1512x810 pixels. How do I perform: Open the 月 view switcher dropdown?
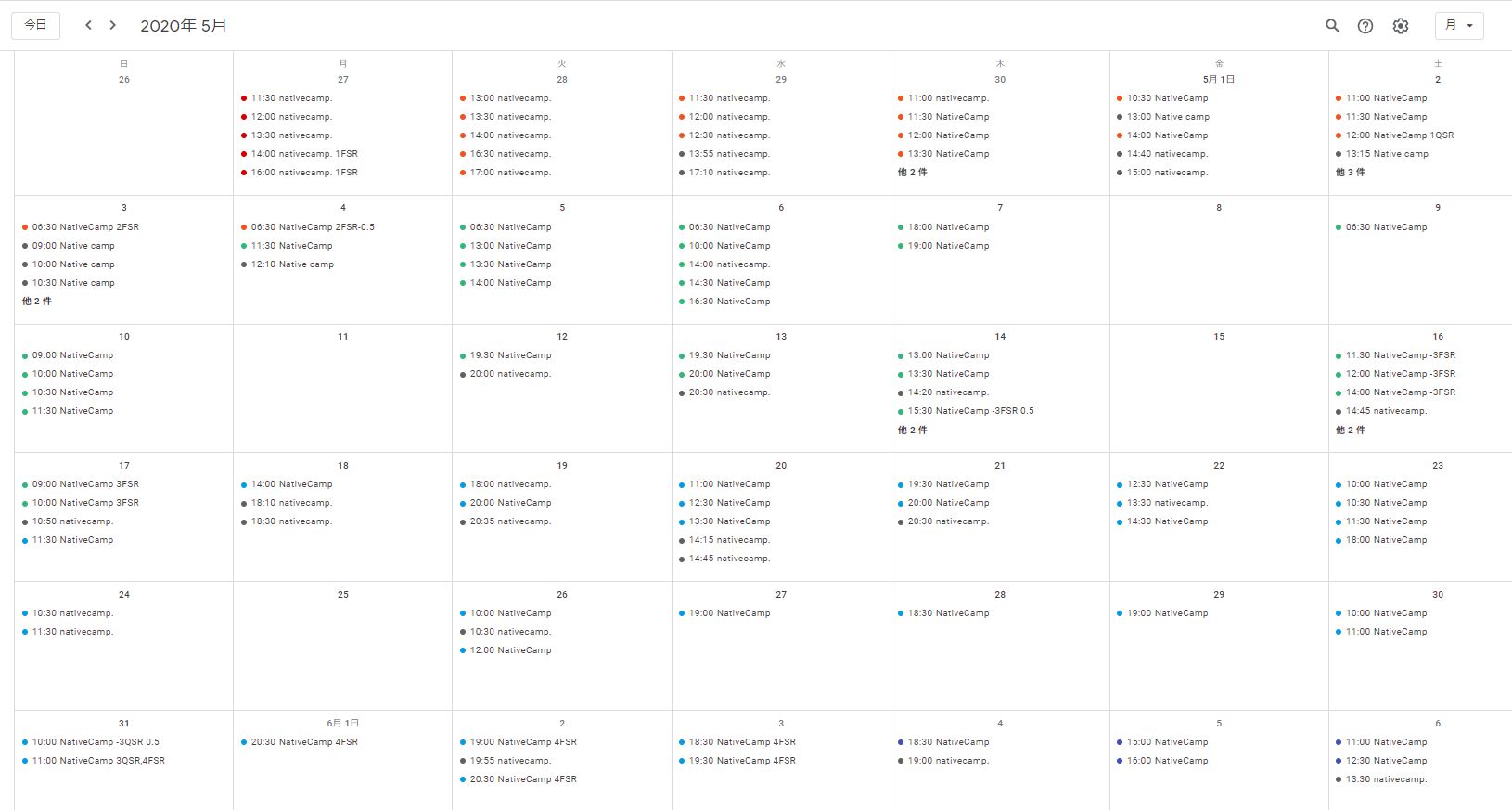click(1459, 26)
